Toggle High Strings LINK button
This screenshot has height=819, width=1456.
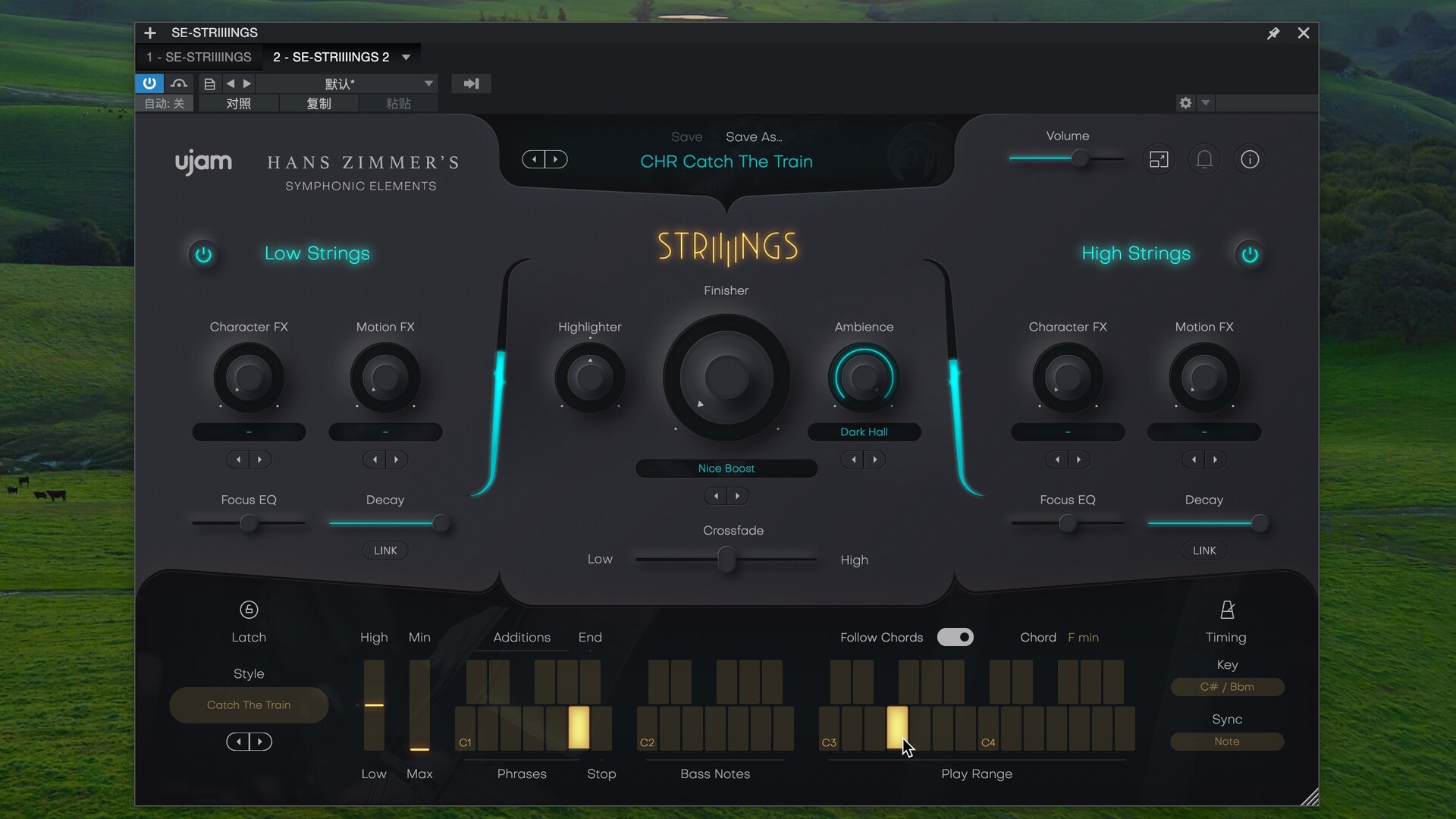[x=1204, y=551]
